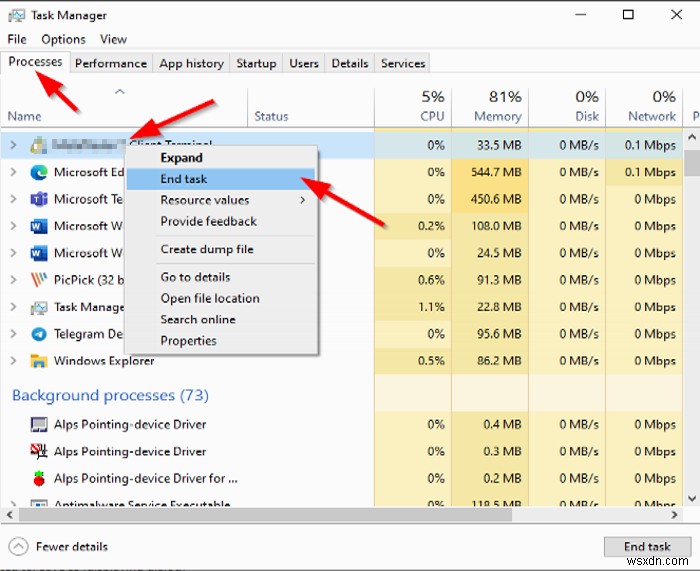
Task: Click the Background processes (73) heading
Action: [110, 395]
